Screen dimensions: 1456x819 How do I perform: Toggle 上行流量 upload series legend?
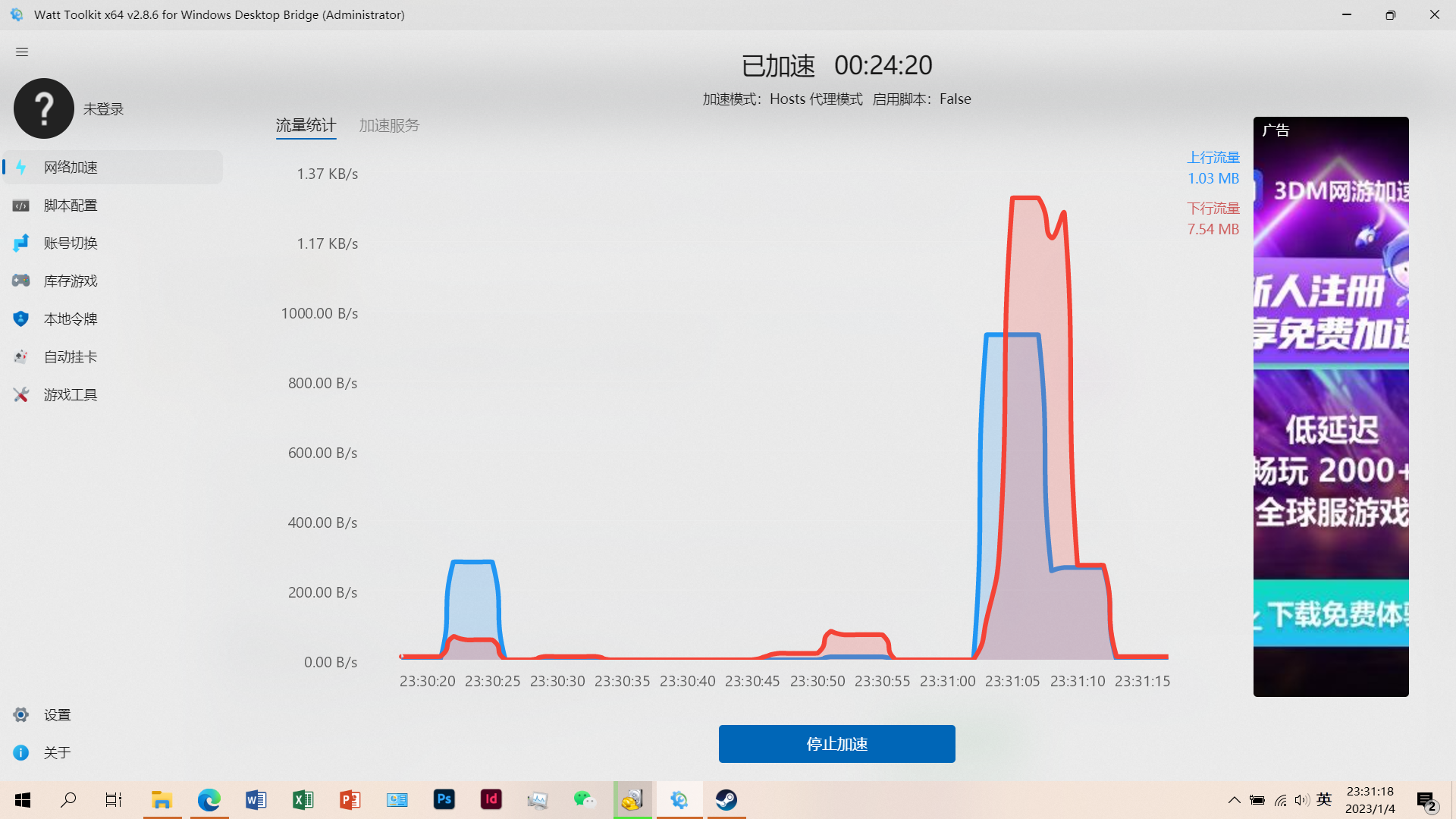coord(1213,158)
